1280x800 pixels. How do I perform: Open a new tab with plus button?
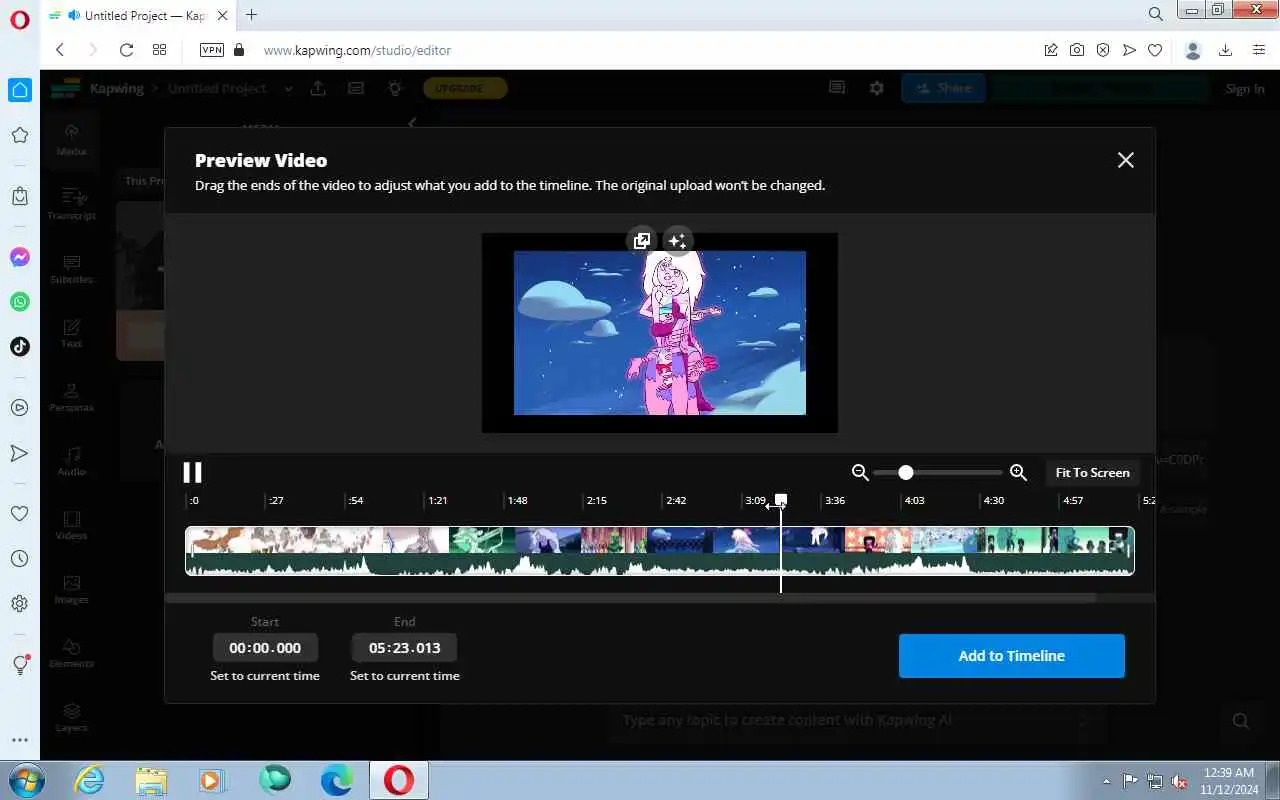click(x=251, y=14)
